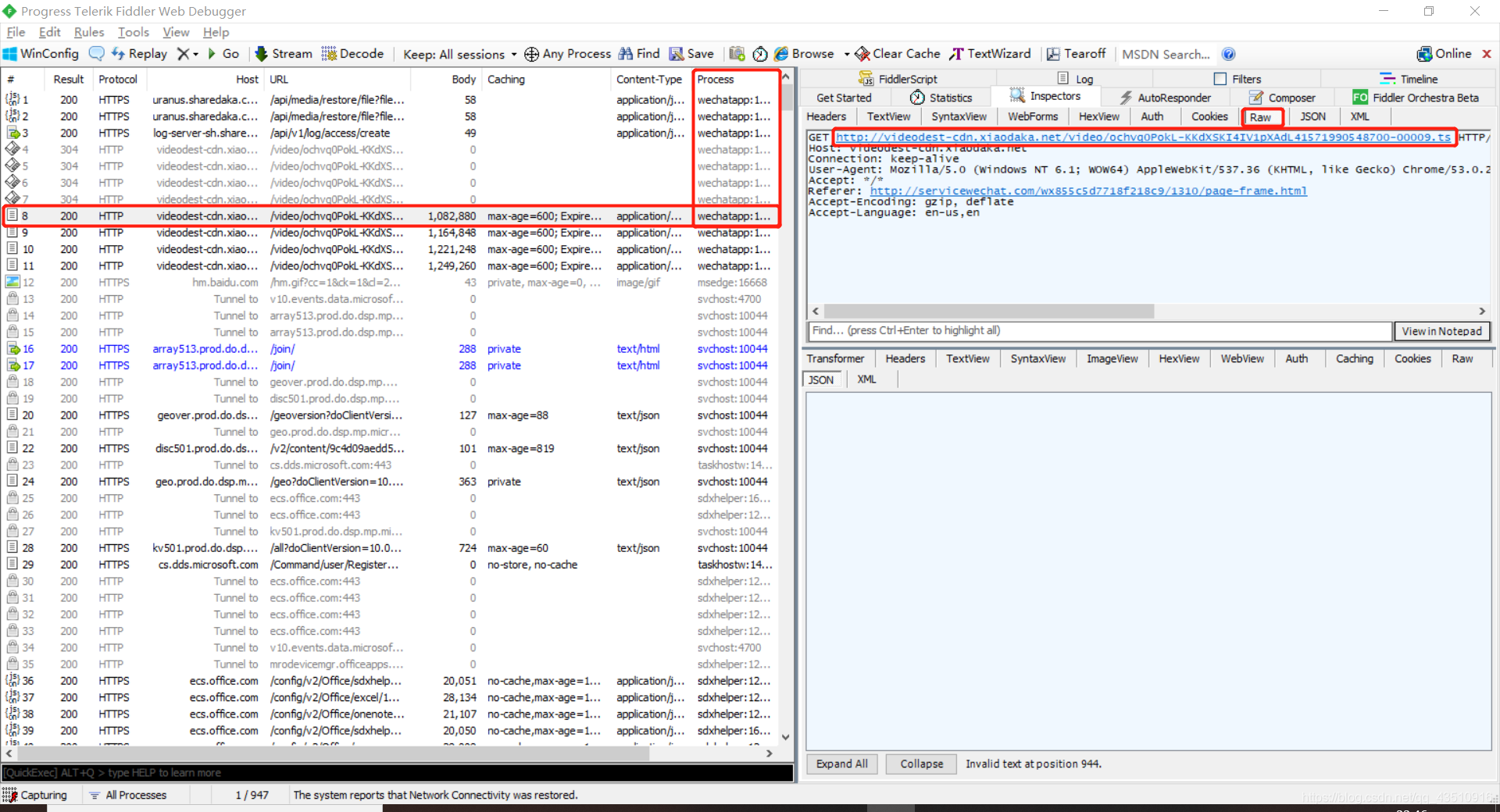This screenshot has height=812, width=1500.
Task: Click the Find binoculars icon
Action: pyautogui.click(x=626, y=54)
